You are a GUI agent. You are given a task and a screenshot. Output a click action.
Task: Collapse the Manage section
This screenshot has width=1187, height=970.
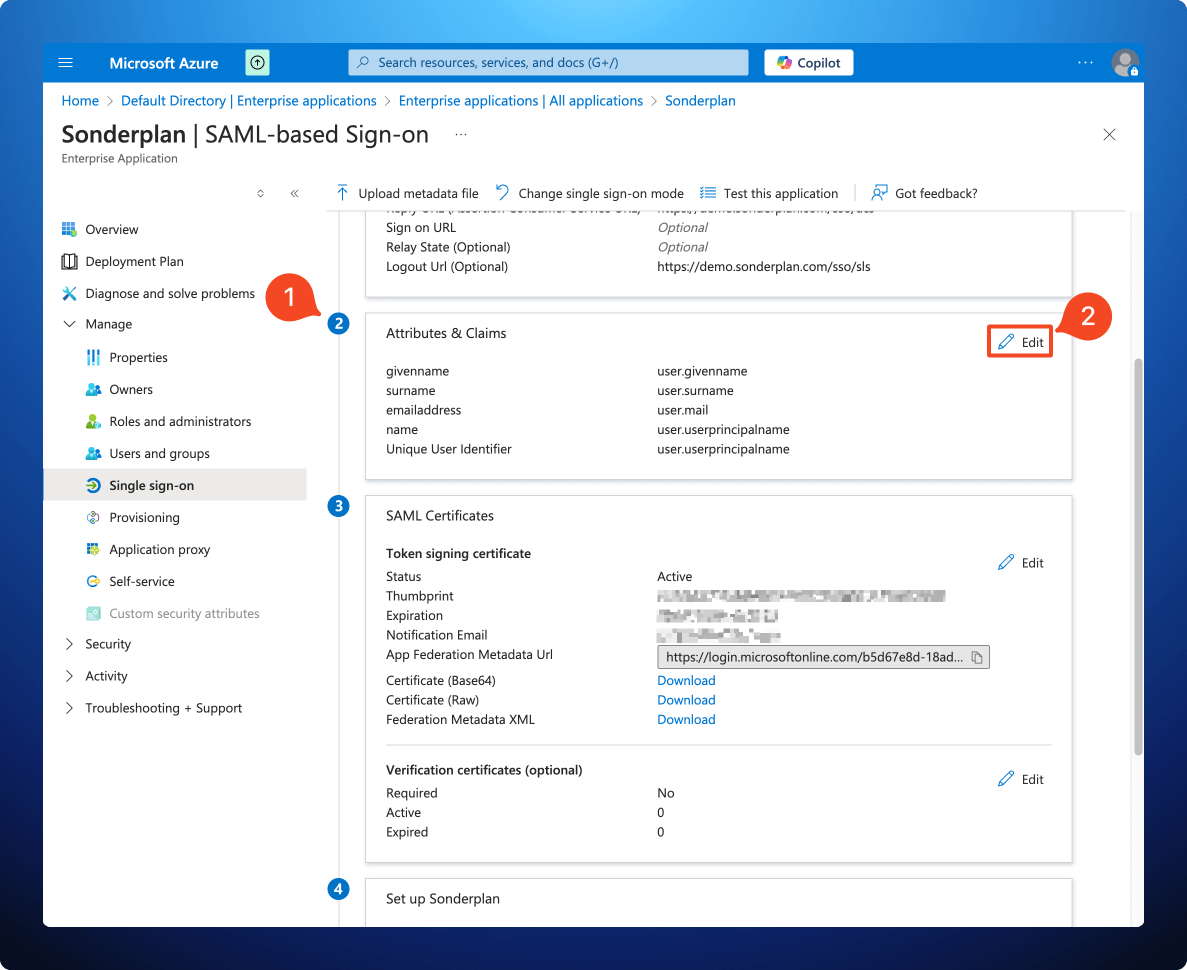[69, 324]
